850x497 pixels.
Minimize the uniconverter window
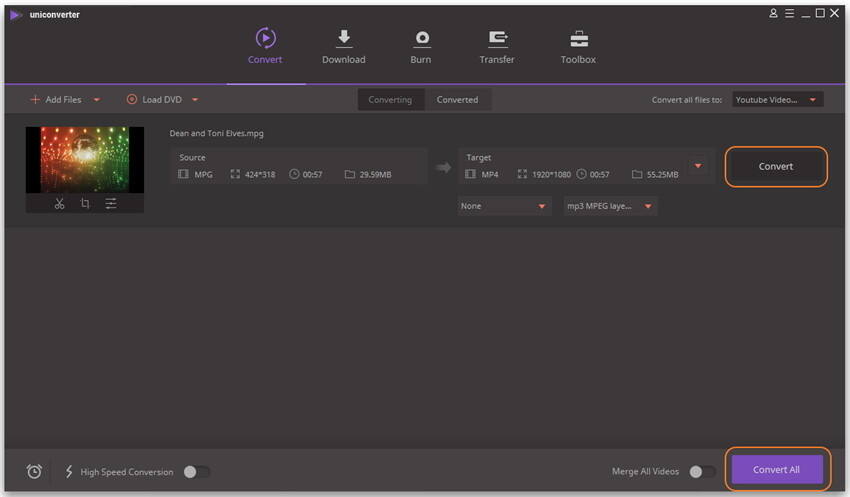point(806,15)
